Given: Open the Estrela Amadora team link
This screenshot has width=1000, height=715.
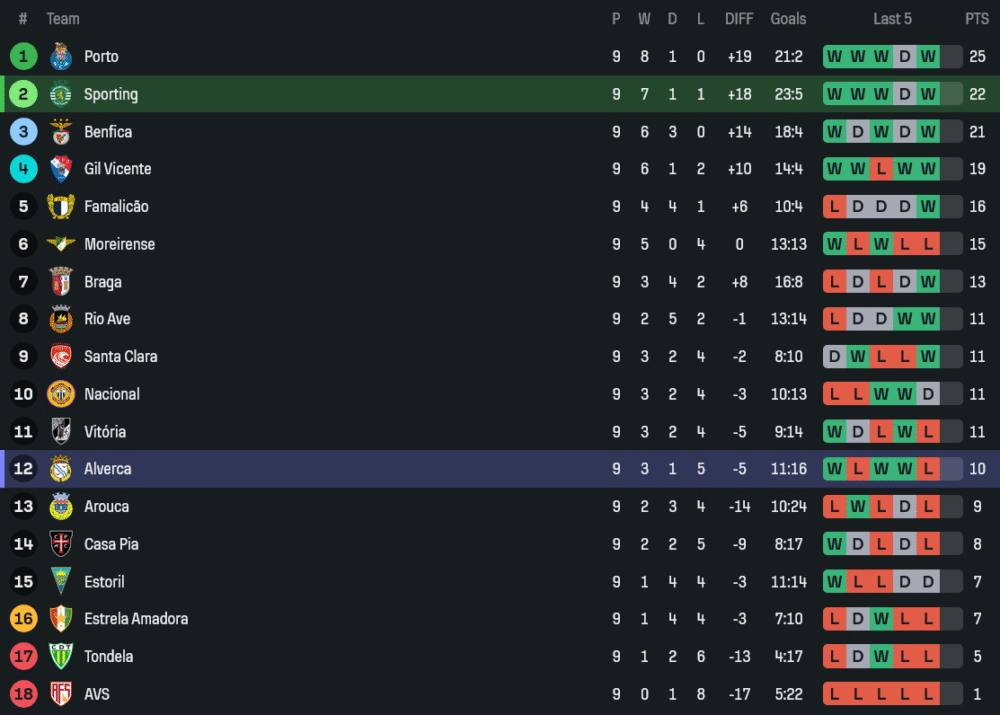Looking at the screenshot, I should tap(136, 619).
